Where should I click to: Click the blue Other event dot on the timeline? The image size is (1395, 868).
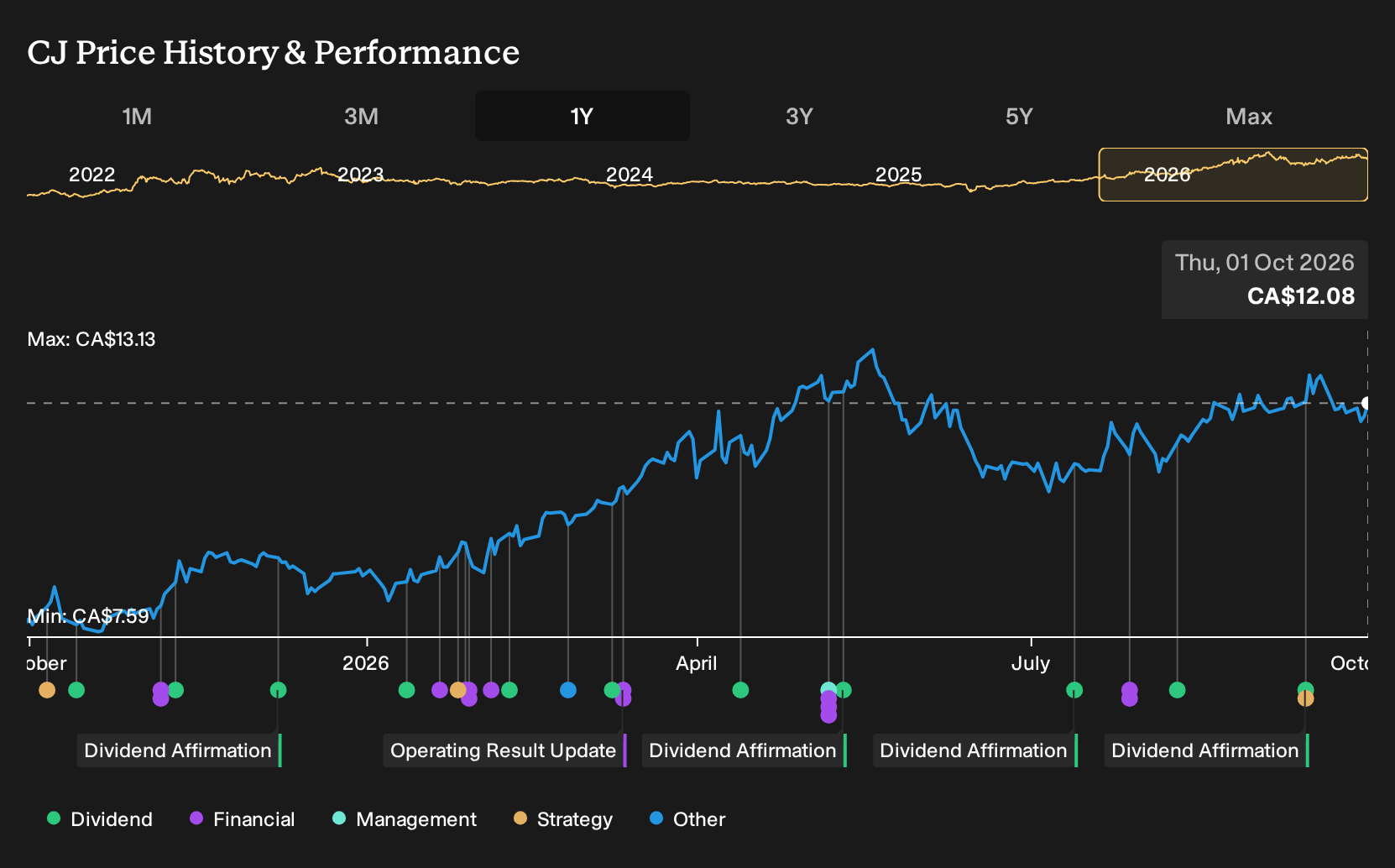[568, 690]
